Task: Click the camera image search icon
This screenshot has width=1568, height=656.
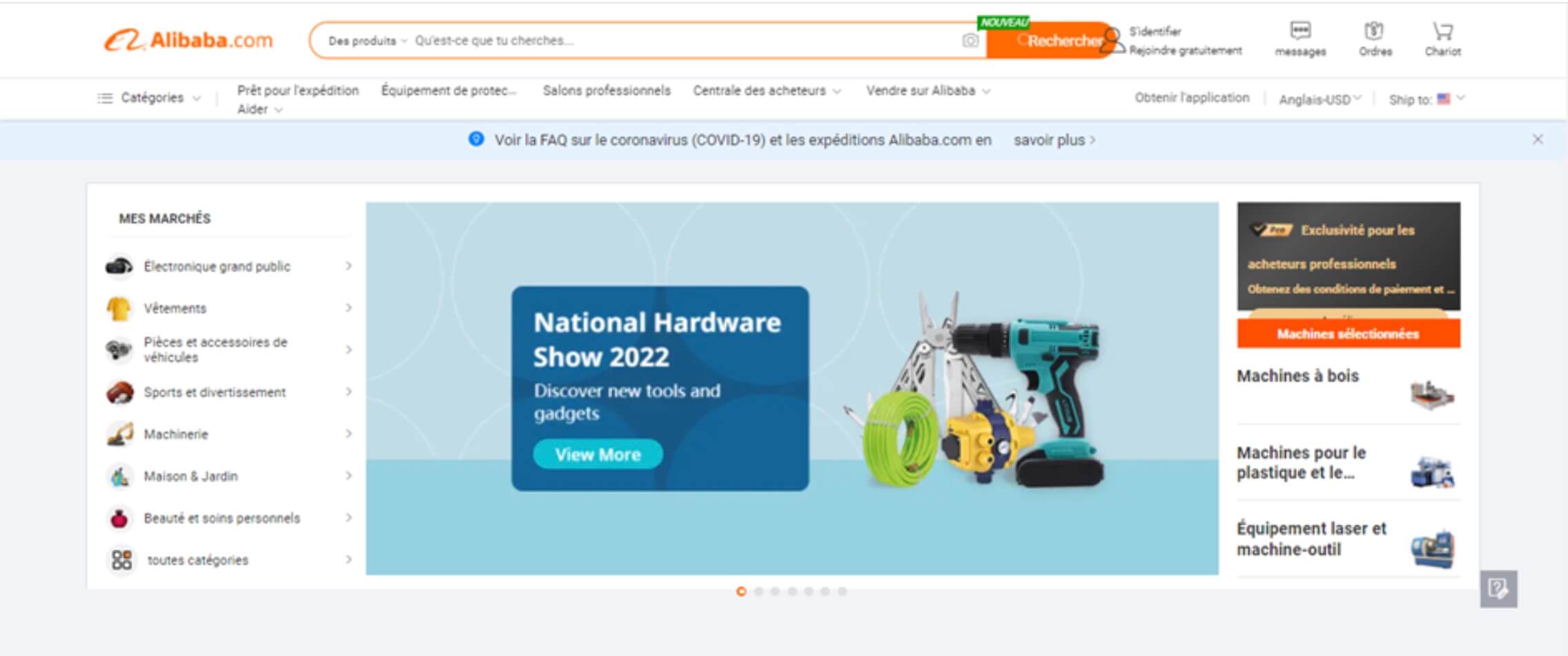Action: click(x=970, y=41)
